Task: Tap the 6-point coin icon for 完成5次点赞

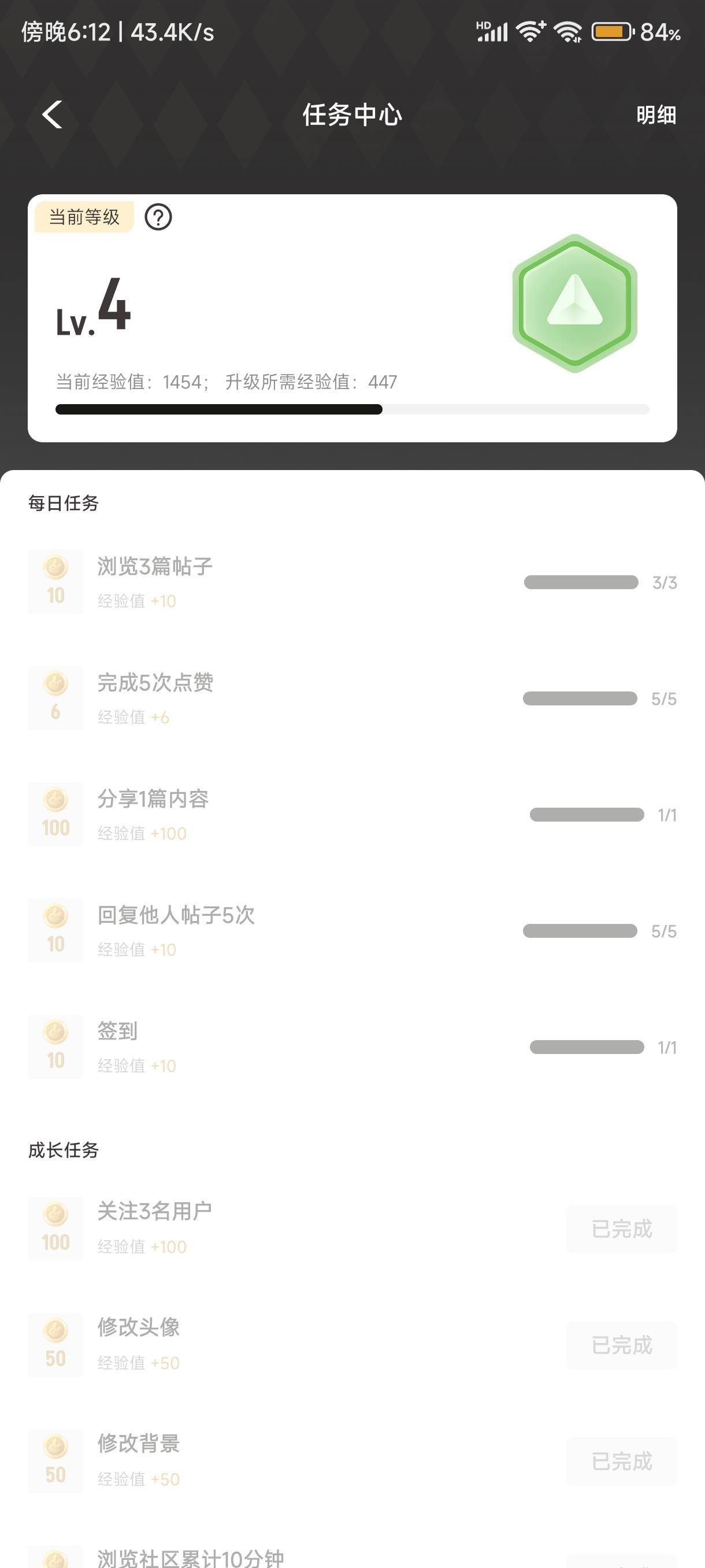Action: pyautogui.click(x=55, y=698)
